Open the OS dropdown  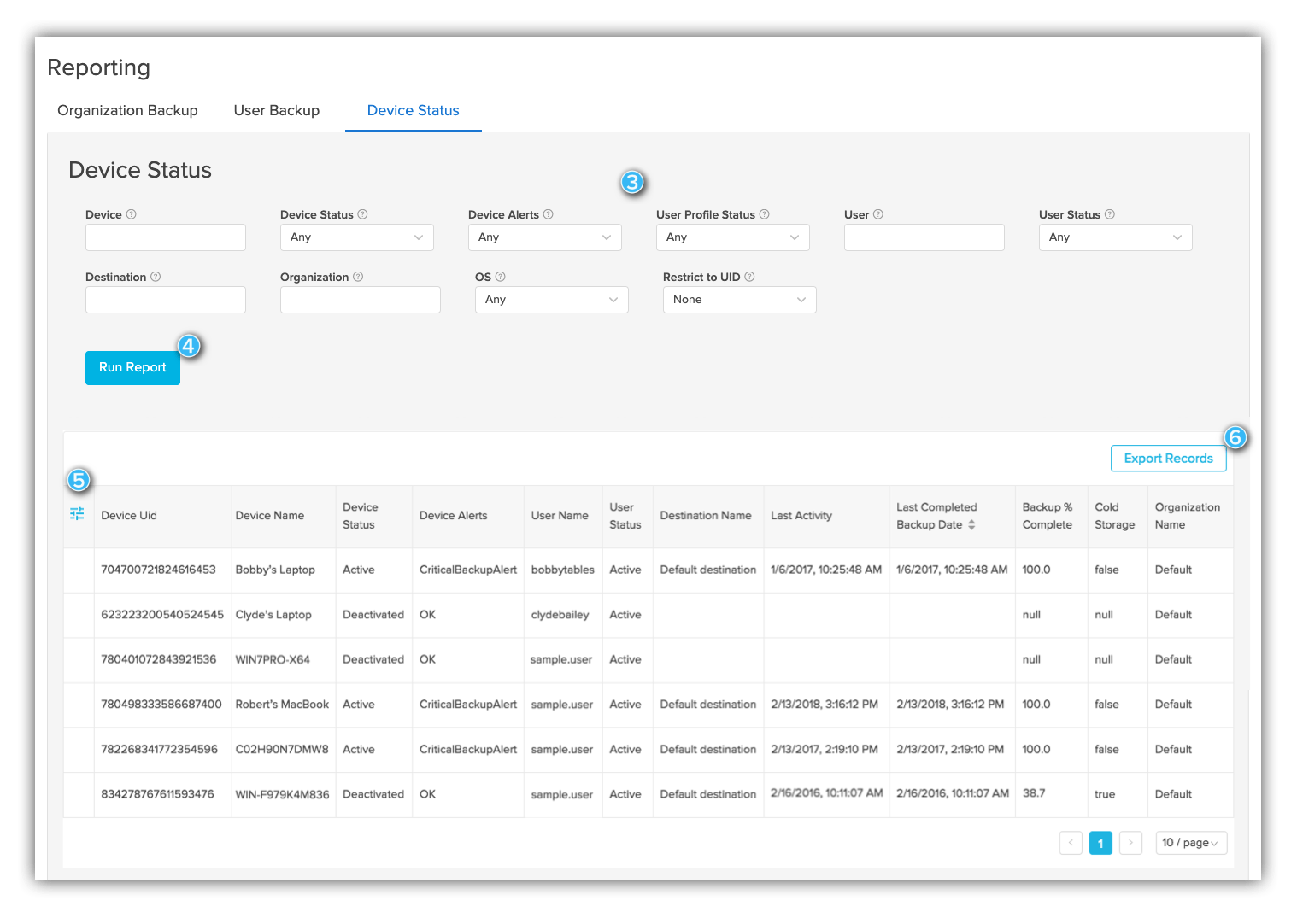[x=551, y=299]
